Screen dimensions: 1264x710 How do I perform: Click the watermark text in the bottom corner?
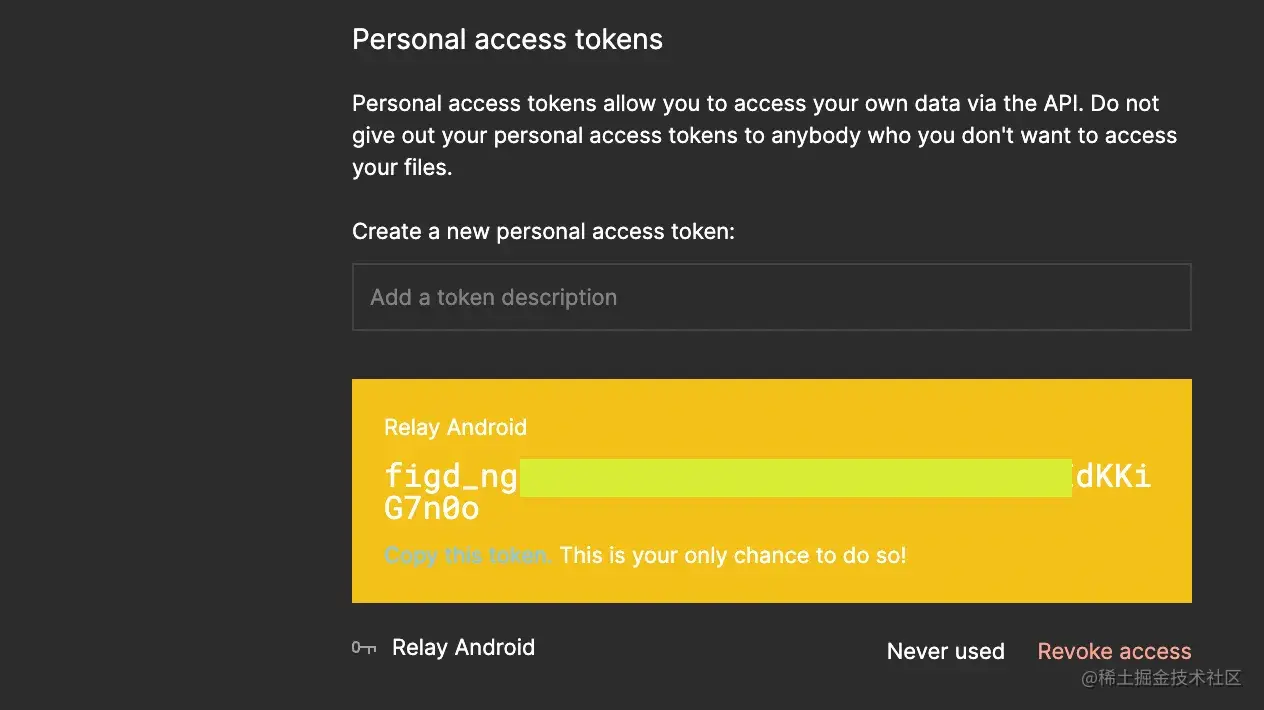click(x=1158, y=678)
